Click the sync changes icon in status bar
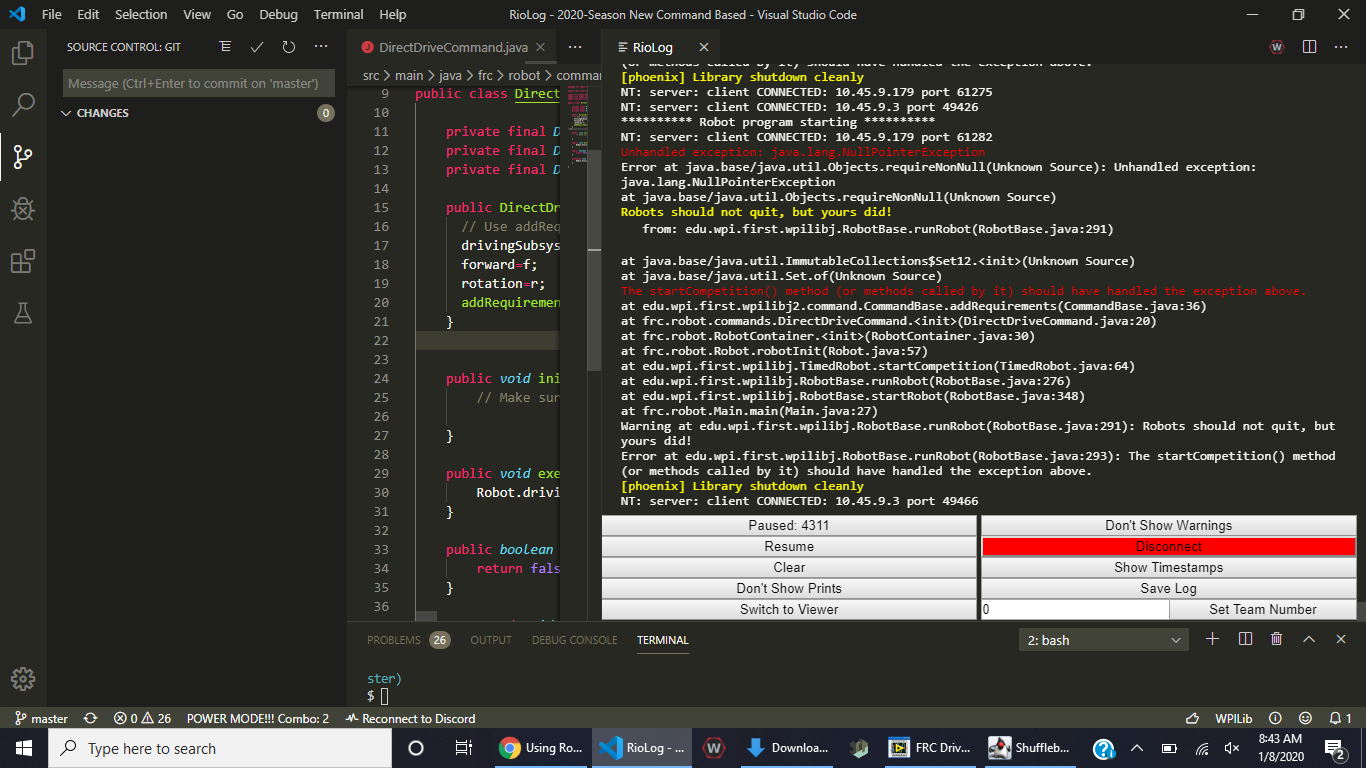The height and width of the screenshot is (768, 1366). coord(91,718)
